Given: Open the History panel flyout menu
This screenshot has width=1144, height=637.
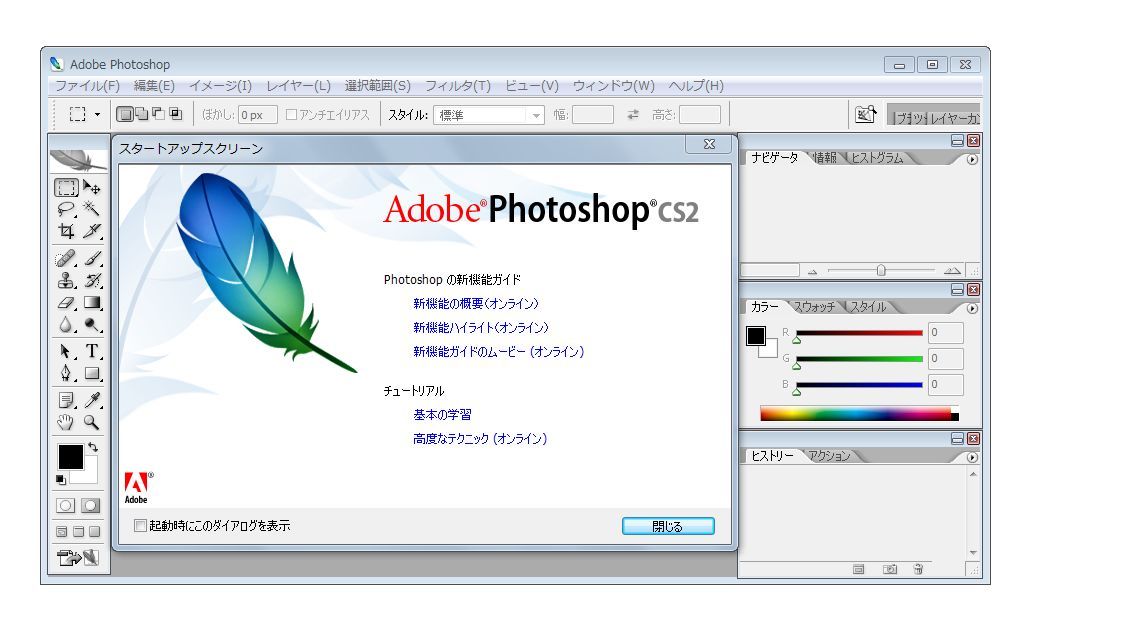Looking at the screenshot, I should 972,457.
